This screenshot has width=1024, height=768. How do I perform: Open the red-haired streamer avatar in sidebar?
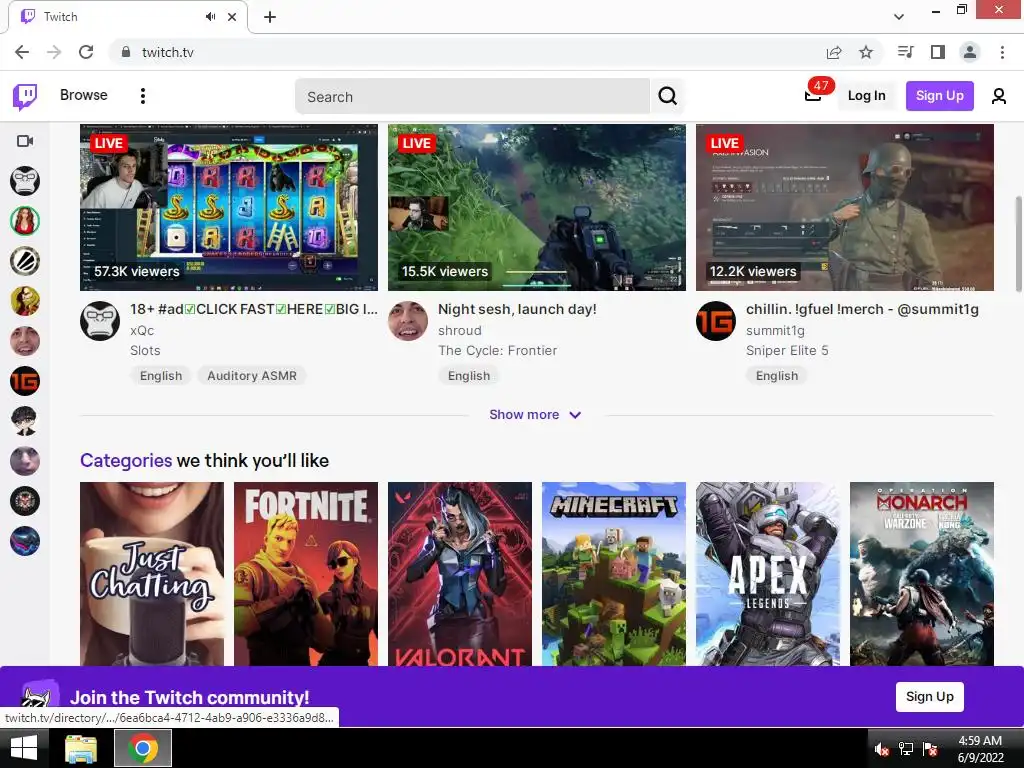pos(25,221)
